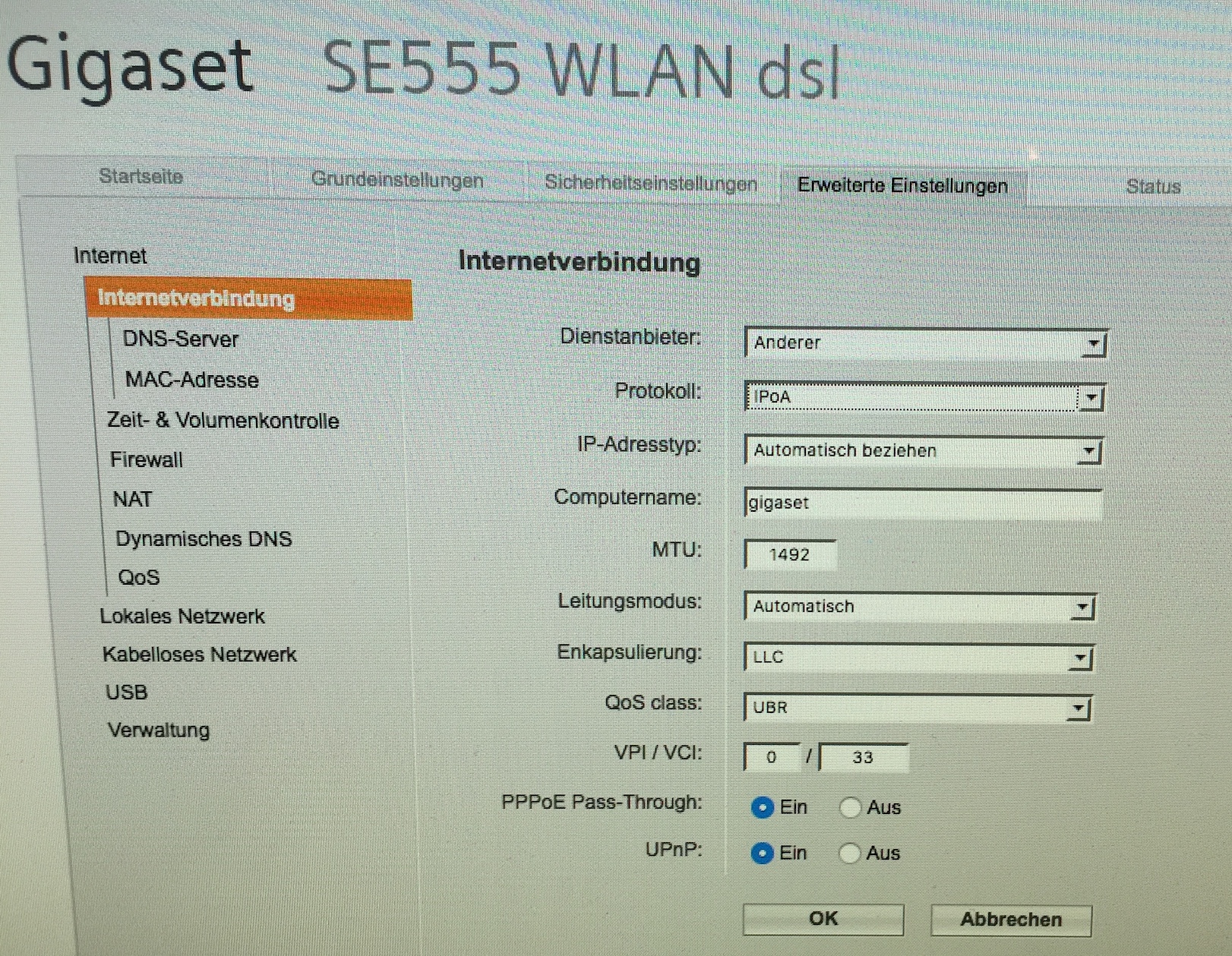Open the IP-Adresstyp dropdown
This screenshot has width=1232, height=956.
(x=923, y=451)
